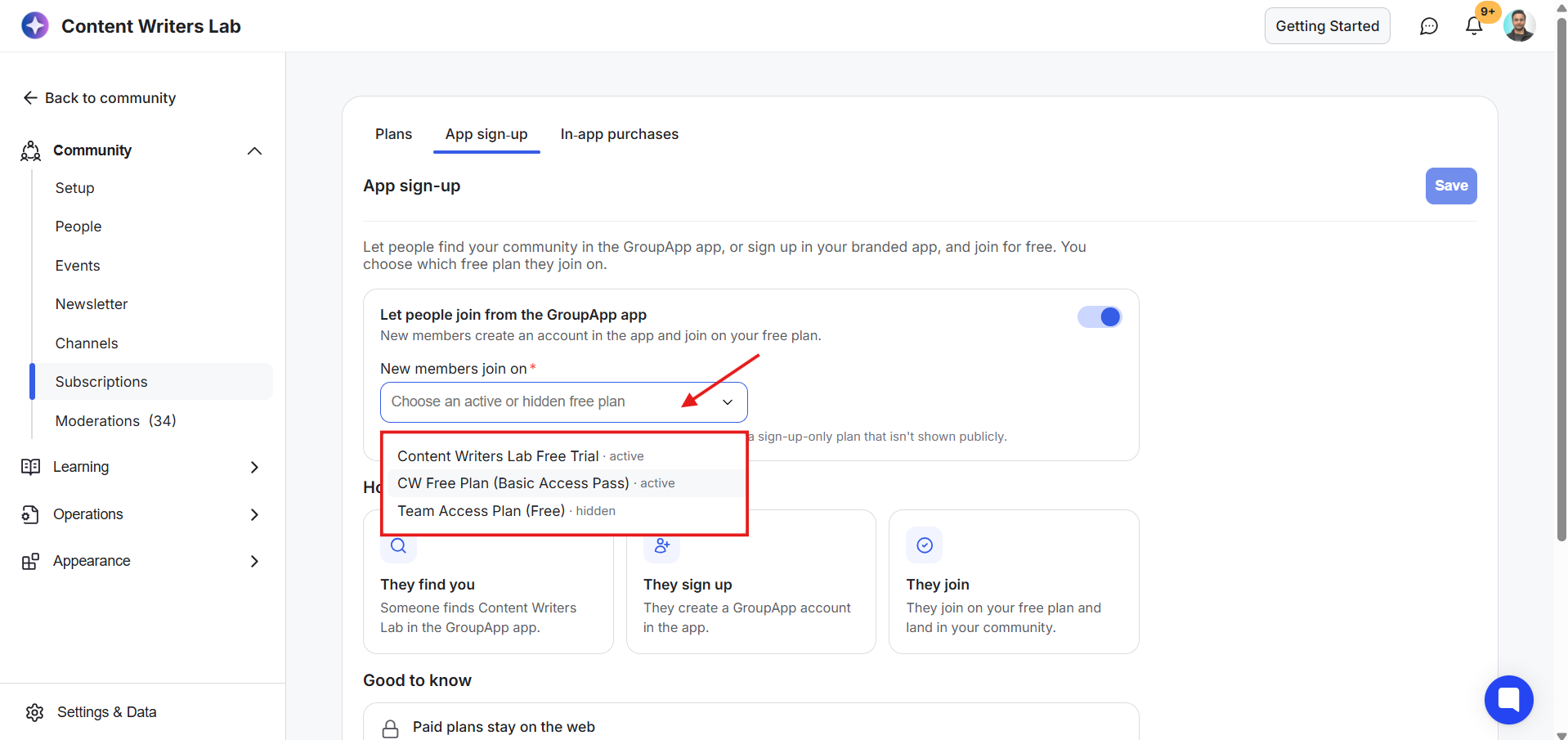Toggle Let people join from the GroupApp app switch
The image size is (1568, 740).
[x=1100, y=316]
